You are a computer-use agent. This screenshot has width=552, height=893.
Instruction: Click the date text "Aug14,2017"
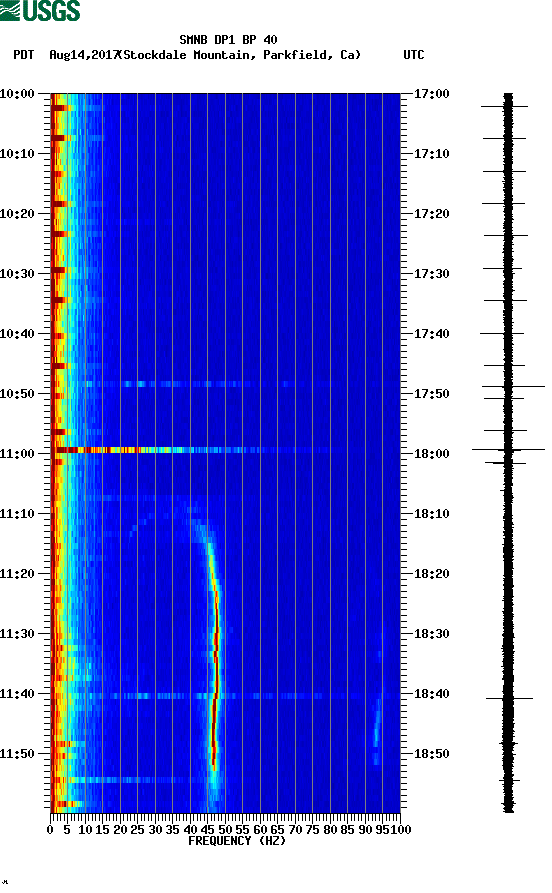[84, 55]
